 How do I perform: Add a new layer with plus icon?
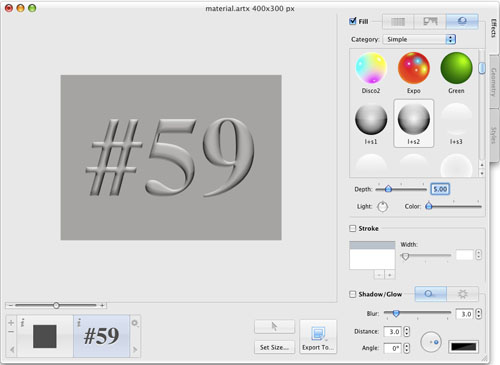point(11,323)
